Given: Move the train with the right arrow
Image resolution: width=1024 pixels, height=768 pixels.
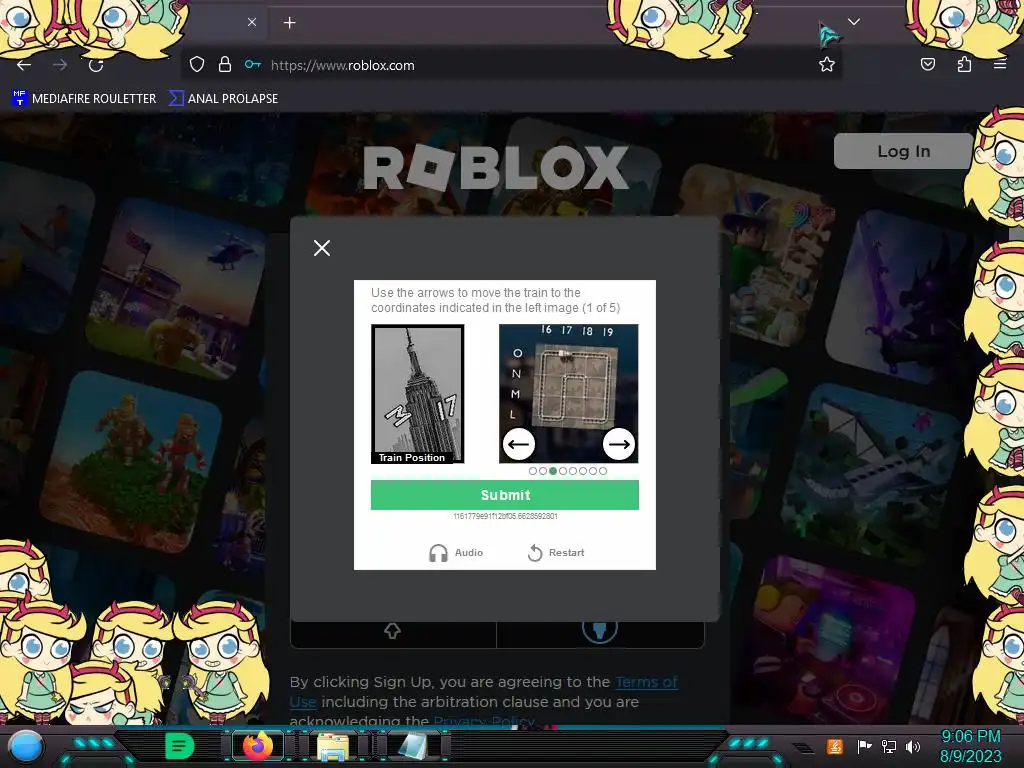Looking at the screenshot, I should (x=618, y=444).
